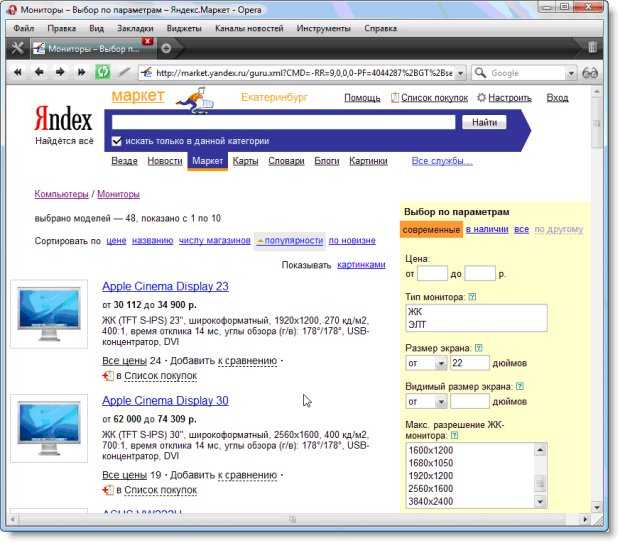Select the 'современные' filter tab

coord(431,230)
